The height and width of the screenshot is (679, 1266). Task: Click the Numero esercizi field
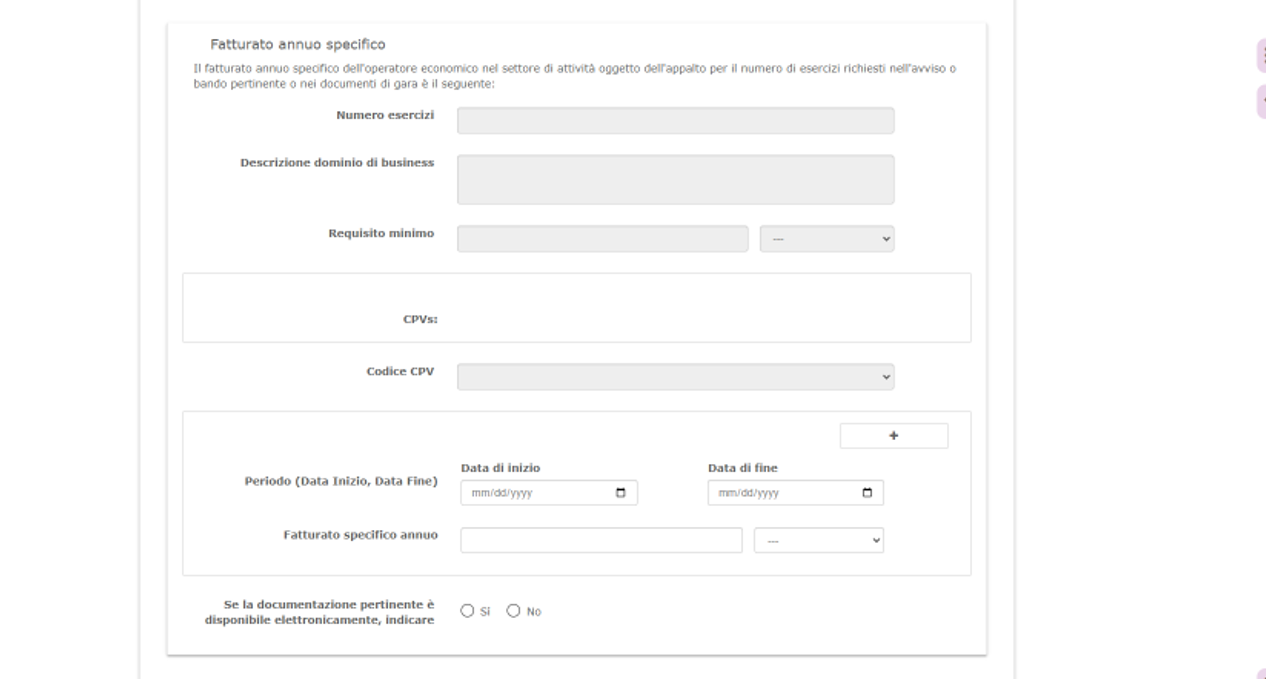(675, 121)
